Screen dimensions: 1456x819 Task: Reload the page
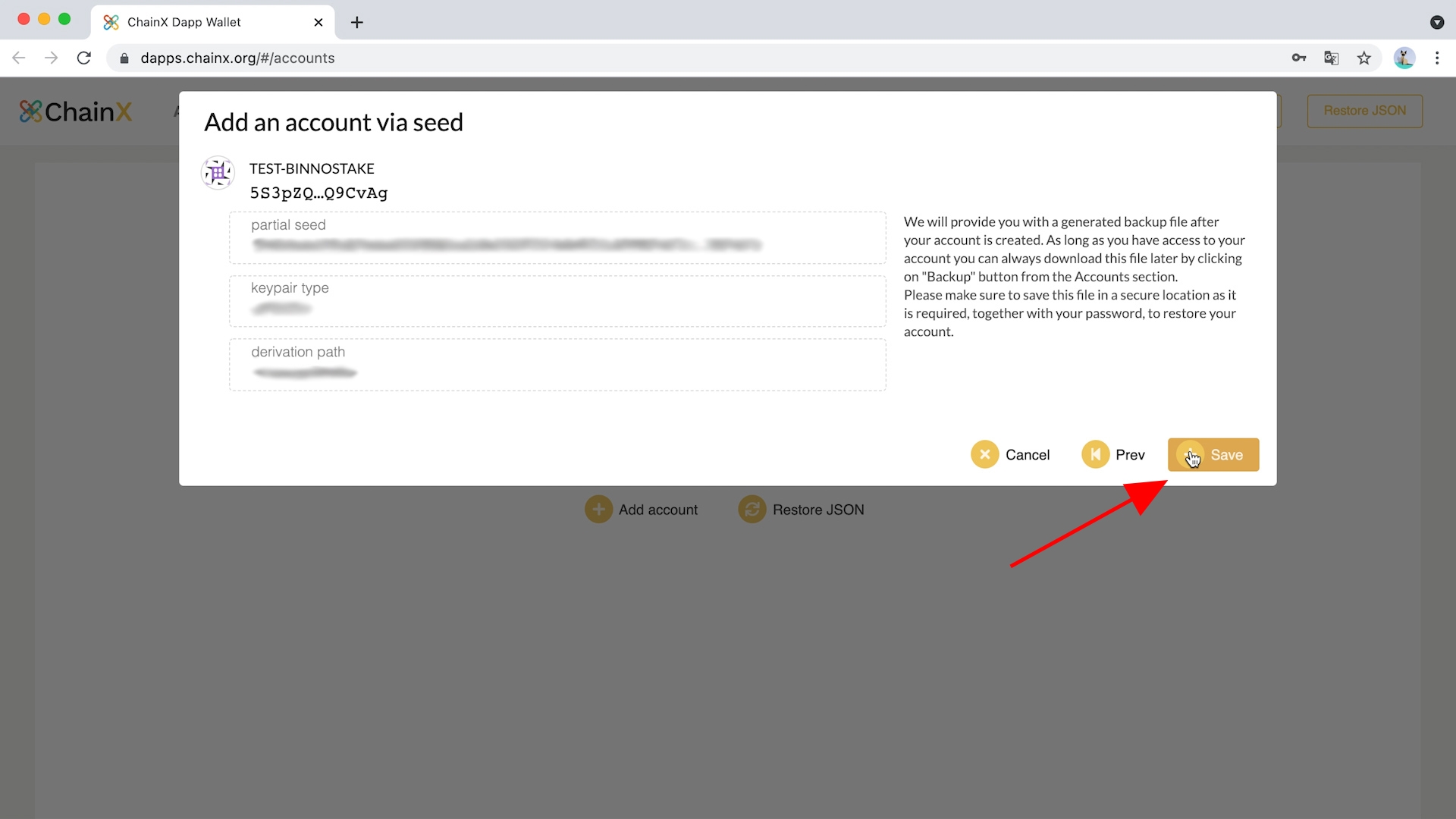pyautogui.click(x=84, y=58)
